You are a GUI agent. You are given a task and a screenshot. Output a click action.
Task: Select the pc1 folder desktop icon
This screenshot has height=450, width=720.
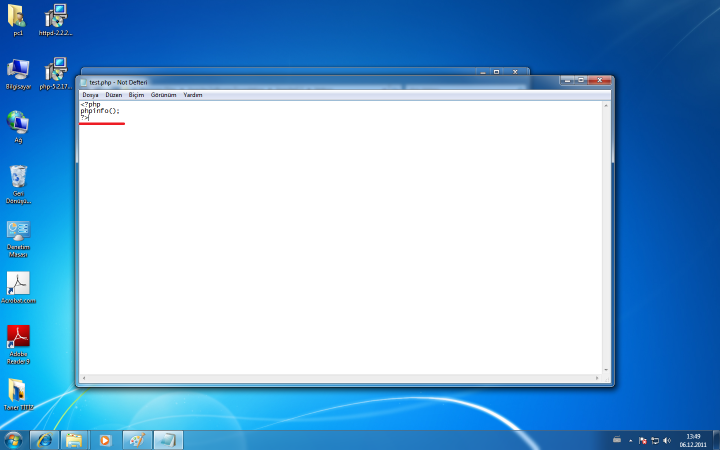point(17,17)
